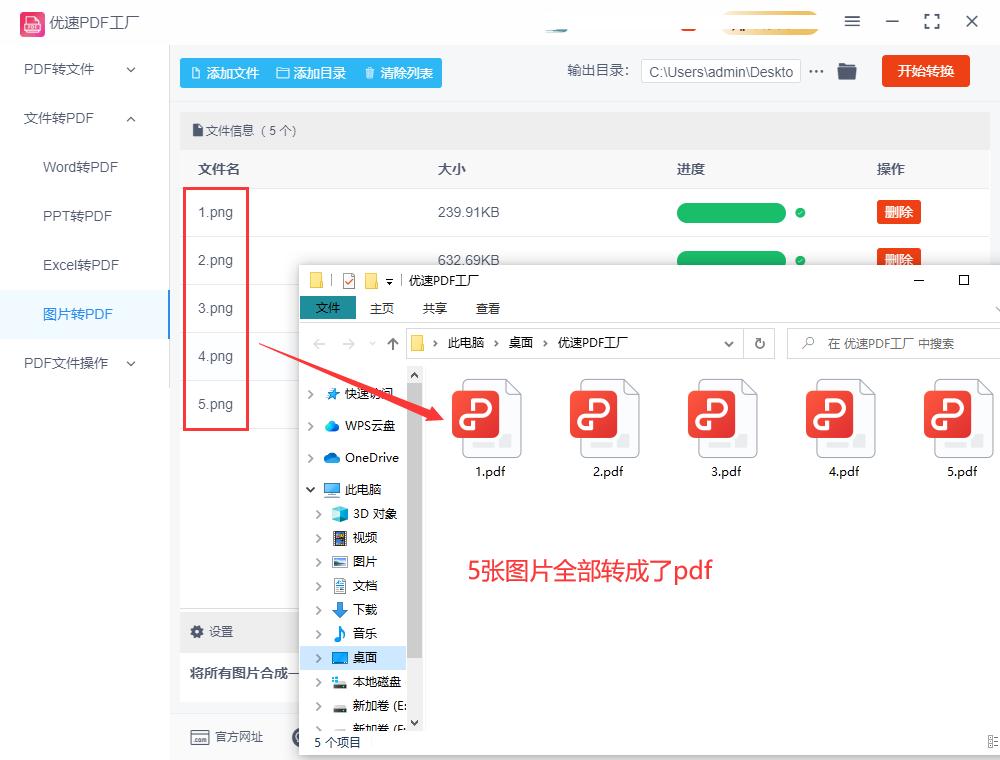Screen dimensions: 1000x760
Task: Delete 1.png using its 删除 button
Action: click(x=898, y=211)
